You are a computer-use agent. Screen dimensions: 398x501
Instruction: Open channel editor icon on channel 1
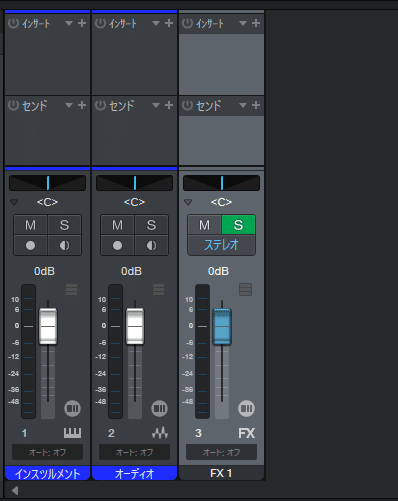click(x=72, y=408)
